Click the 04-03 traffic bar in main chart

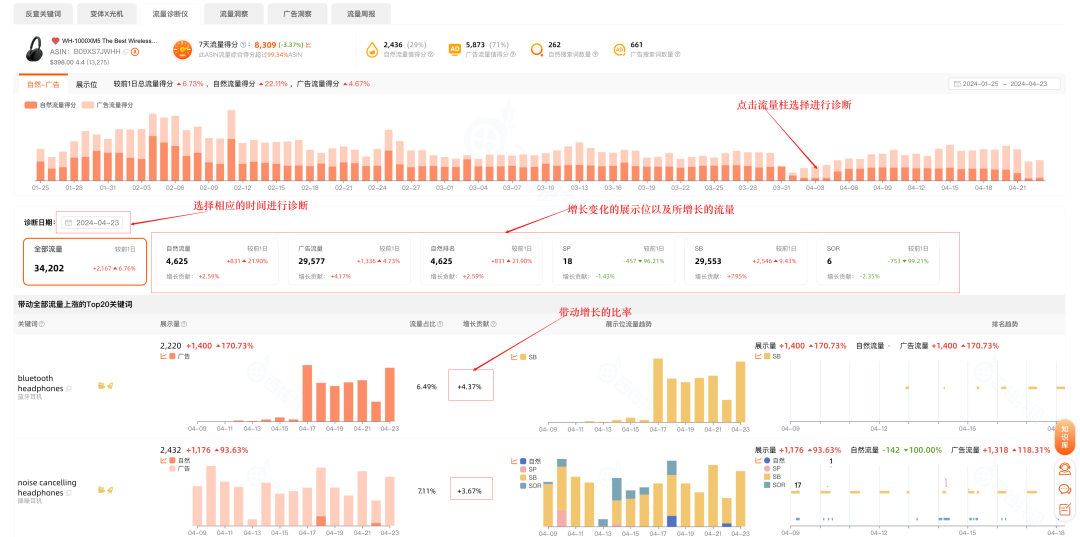(x=815, y=174)
